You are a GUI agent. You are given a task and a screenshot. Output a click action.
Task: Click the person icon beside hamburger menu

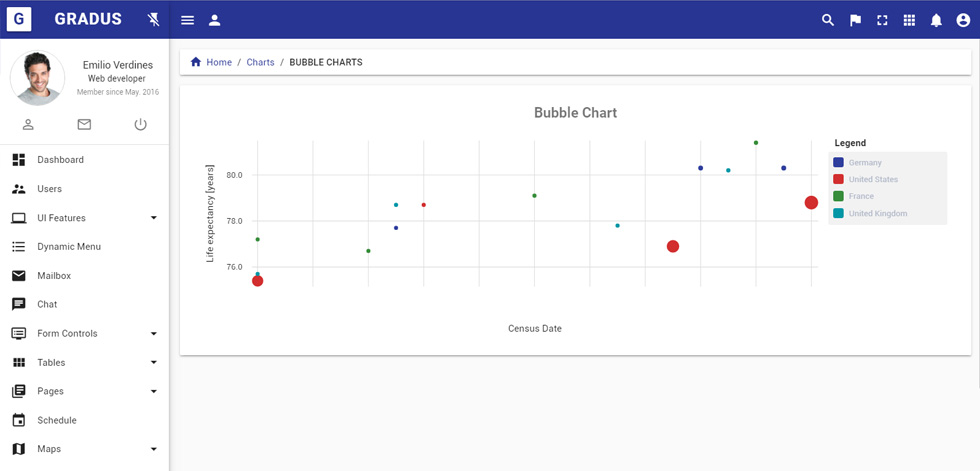(x=214, y=20)
